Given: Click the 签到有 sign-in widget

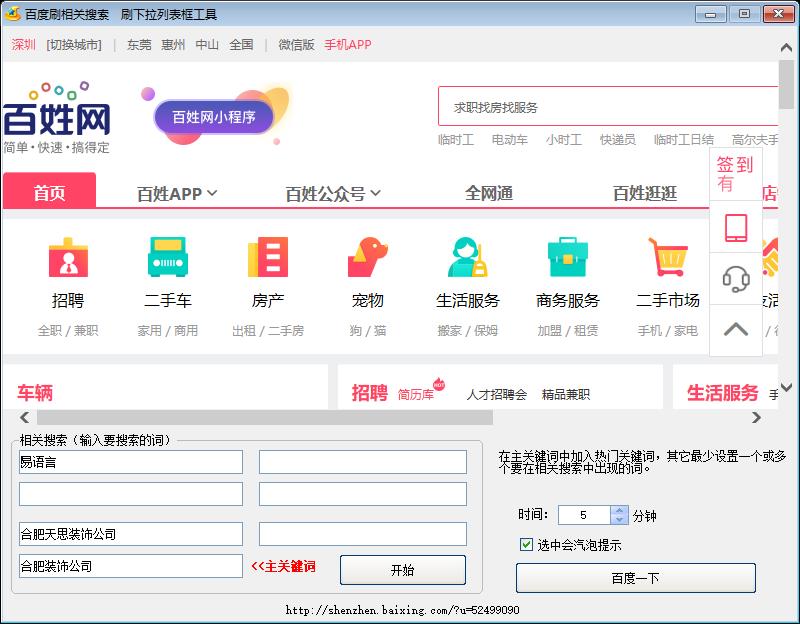Looking at the screenshot, I should 735,174.
